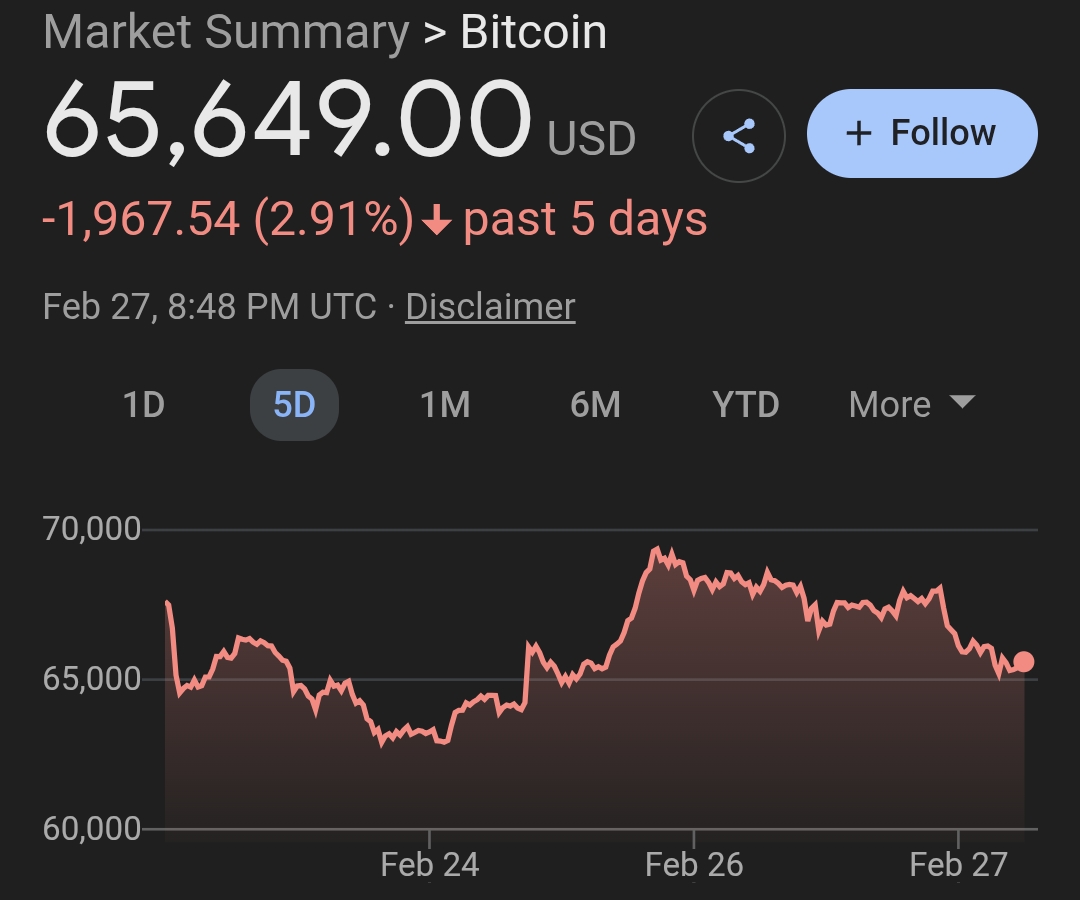Click the Feb 24 date axis label
1080x900 pixels.
430,864
